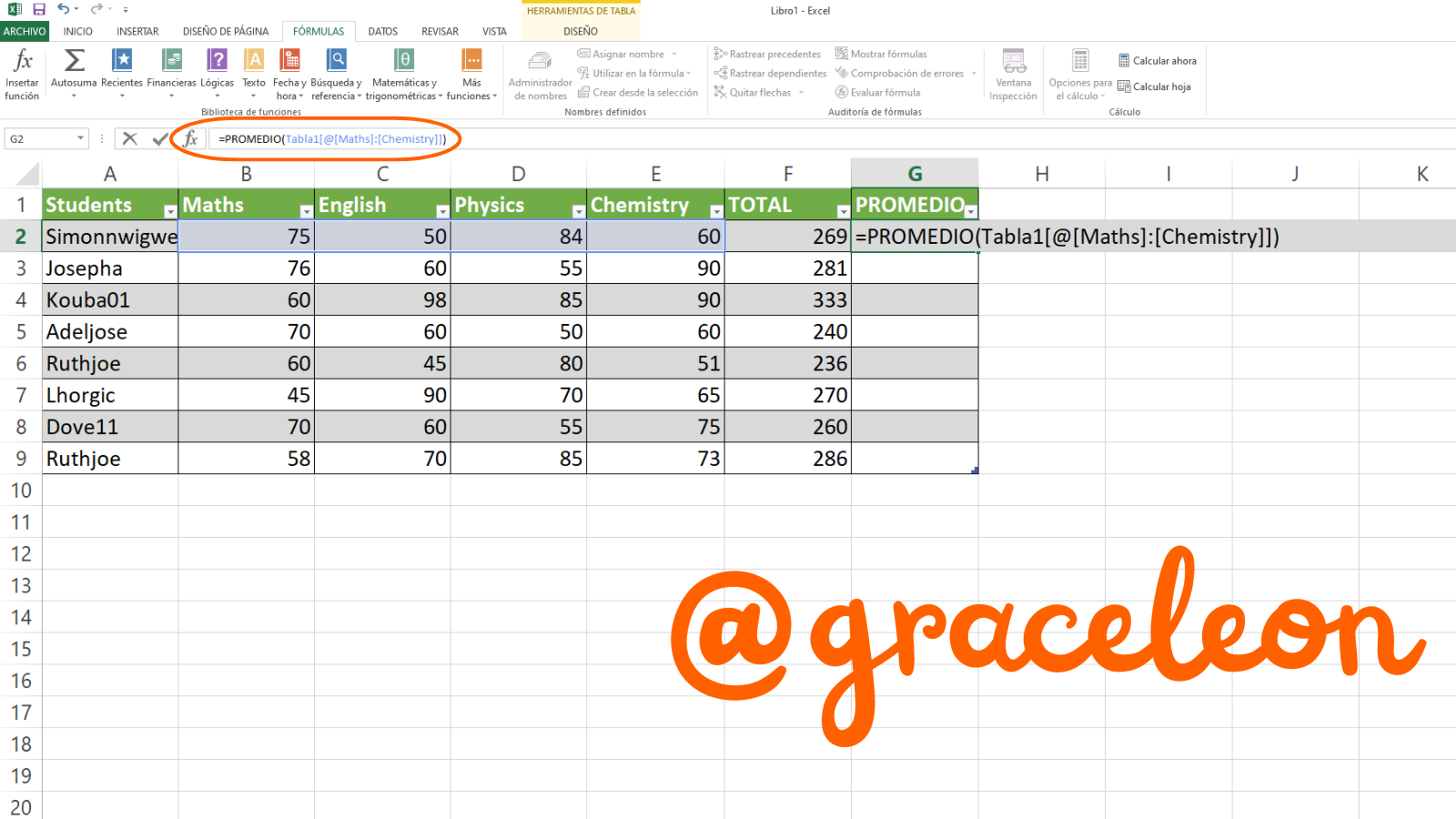The height and width of the screenshot is (819, 1456).
Task: Open Búsqueda y referencia functions
Action: [337, 75]
